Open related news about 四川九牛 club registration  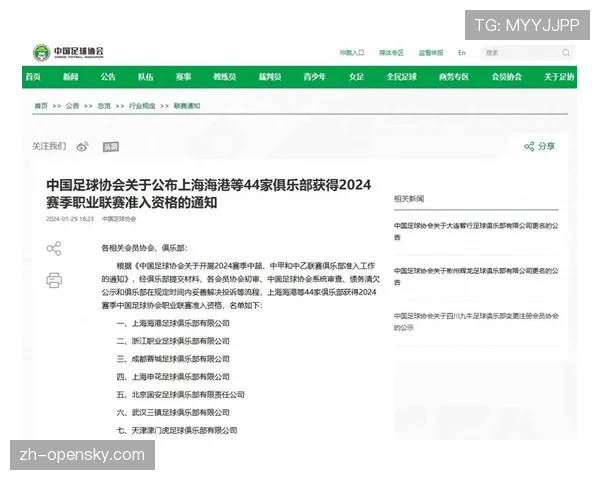point(476,322)
